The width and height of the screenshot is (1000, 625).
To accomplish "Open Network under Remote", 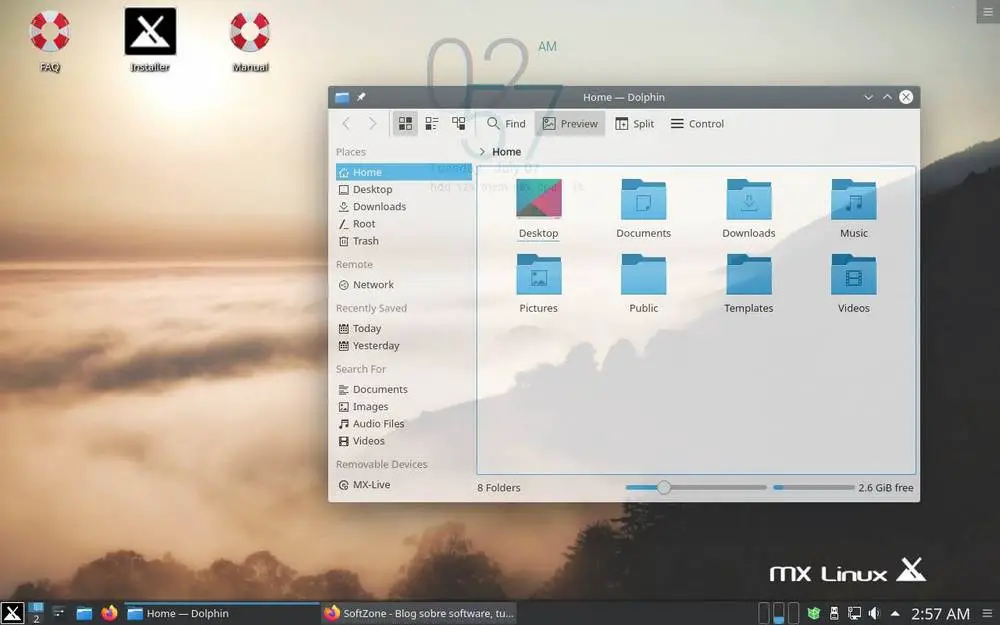I will 404,285.
